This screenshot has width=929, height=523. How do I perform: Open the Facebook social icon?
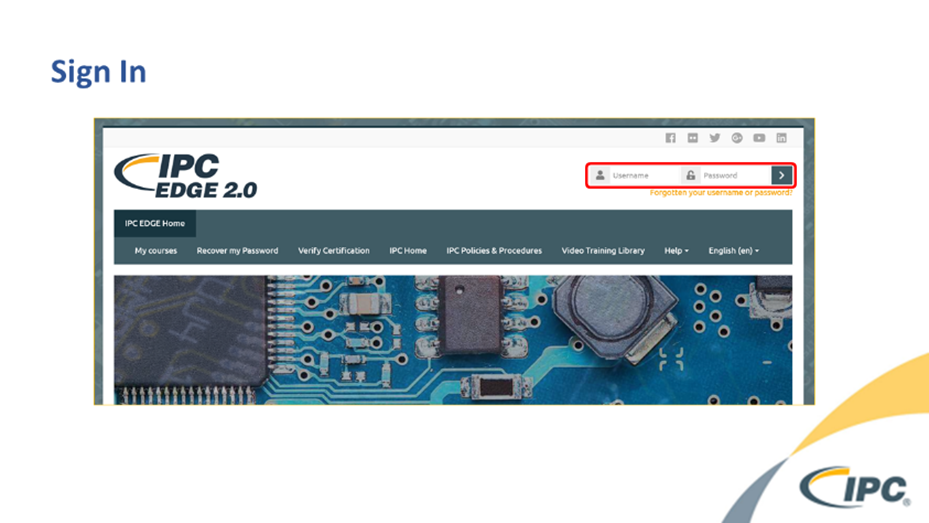tap(670, 138)
